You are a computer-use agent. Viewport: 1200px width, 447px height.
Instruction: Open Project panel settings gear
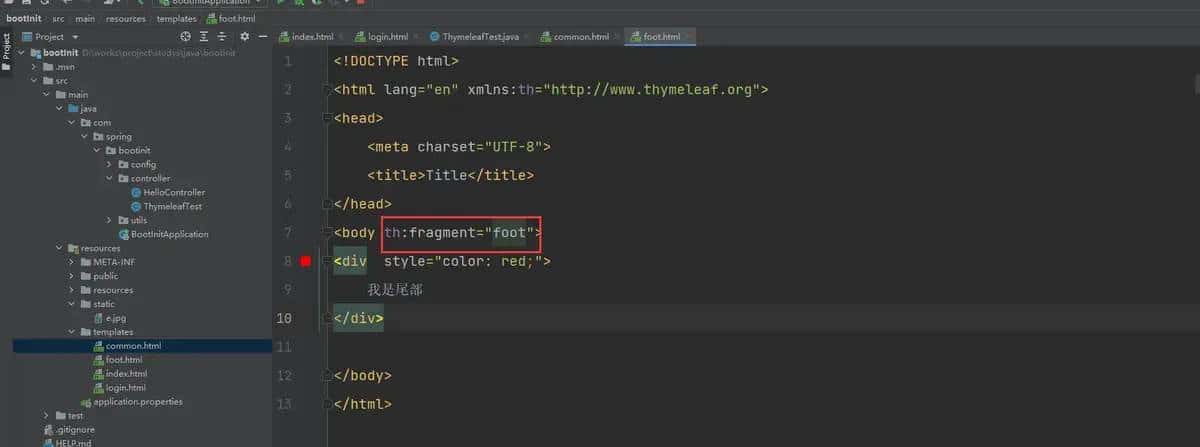(246, 37)
